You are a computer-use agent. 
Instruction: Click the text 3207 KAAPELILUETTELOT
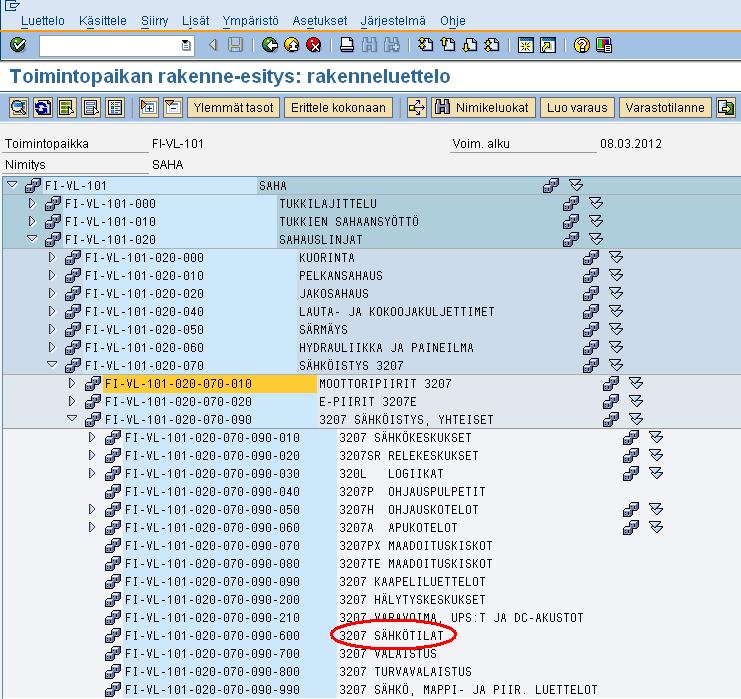coord(412,581)
